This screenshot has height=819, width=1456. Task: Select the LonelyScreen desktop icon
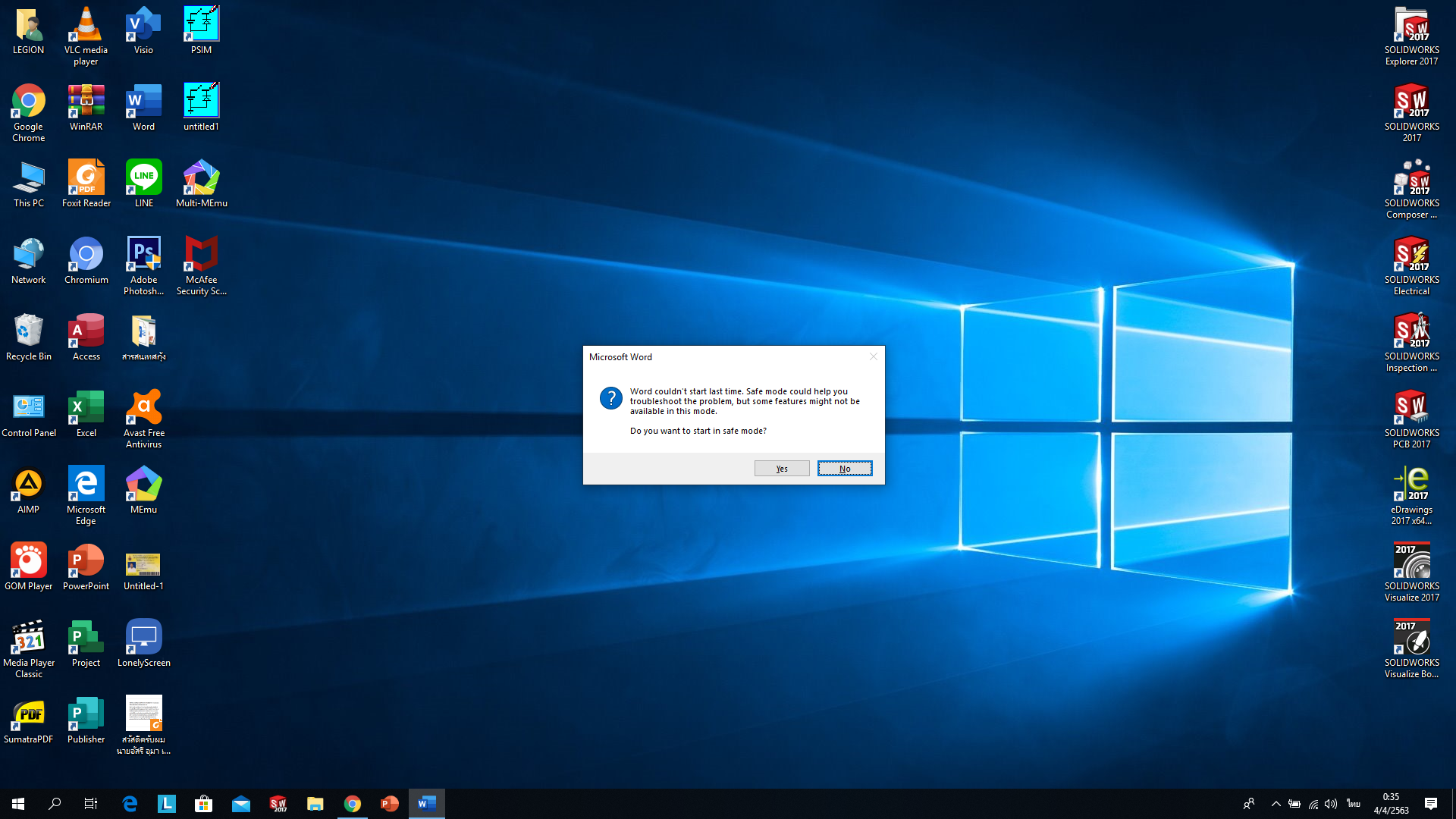(143, 644)
